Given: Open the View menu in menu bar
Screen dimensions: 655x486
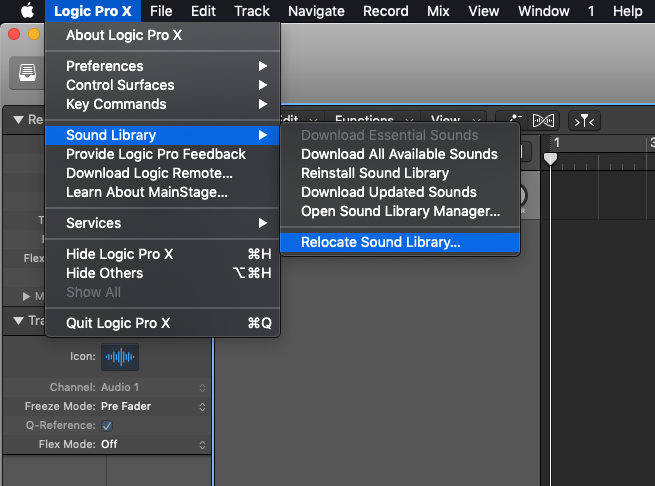Looking at the screenshot, I should pos(483,11).
